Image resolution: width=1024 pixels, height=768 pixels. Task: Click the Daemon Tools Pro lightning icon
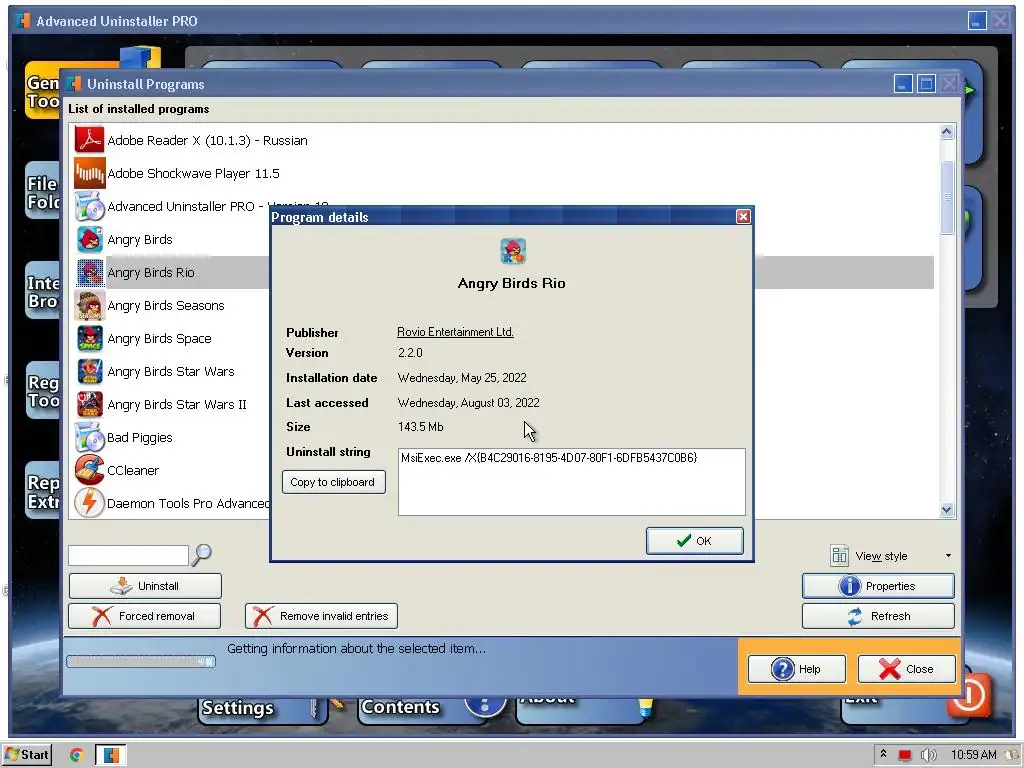(89, 503)
